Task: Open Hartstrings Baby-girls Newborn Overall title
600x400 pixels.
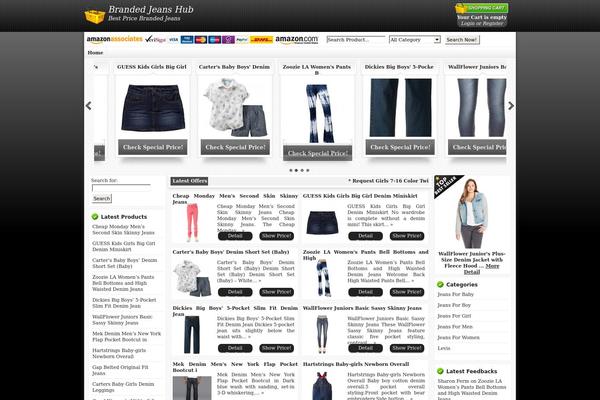Action: 356,364
